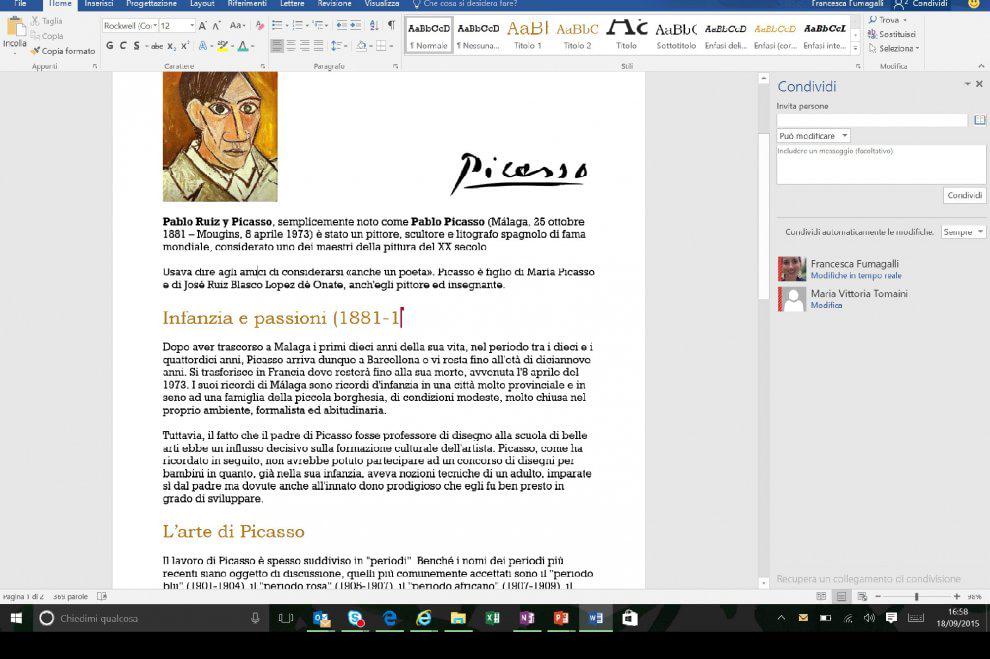The width and height of the screenshot is (990, 659).
Task: Open the highlight color picker dropdown
Action: point(232,46)
